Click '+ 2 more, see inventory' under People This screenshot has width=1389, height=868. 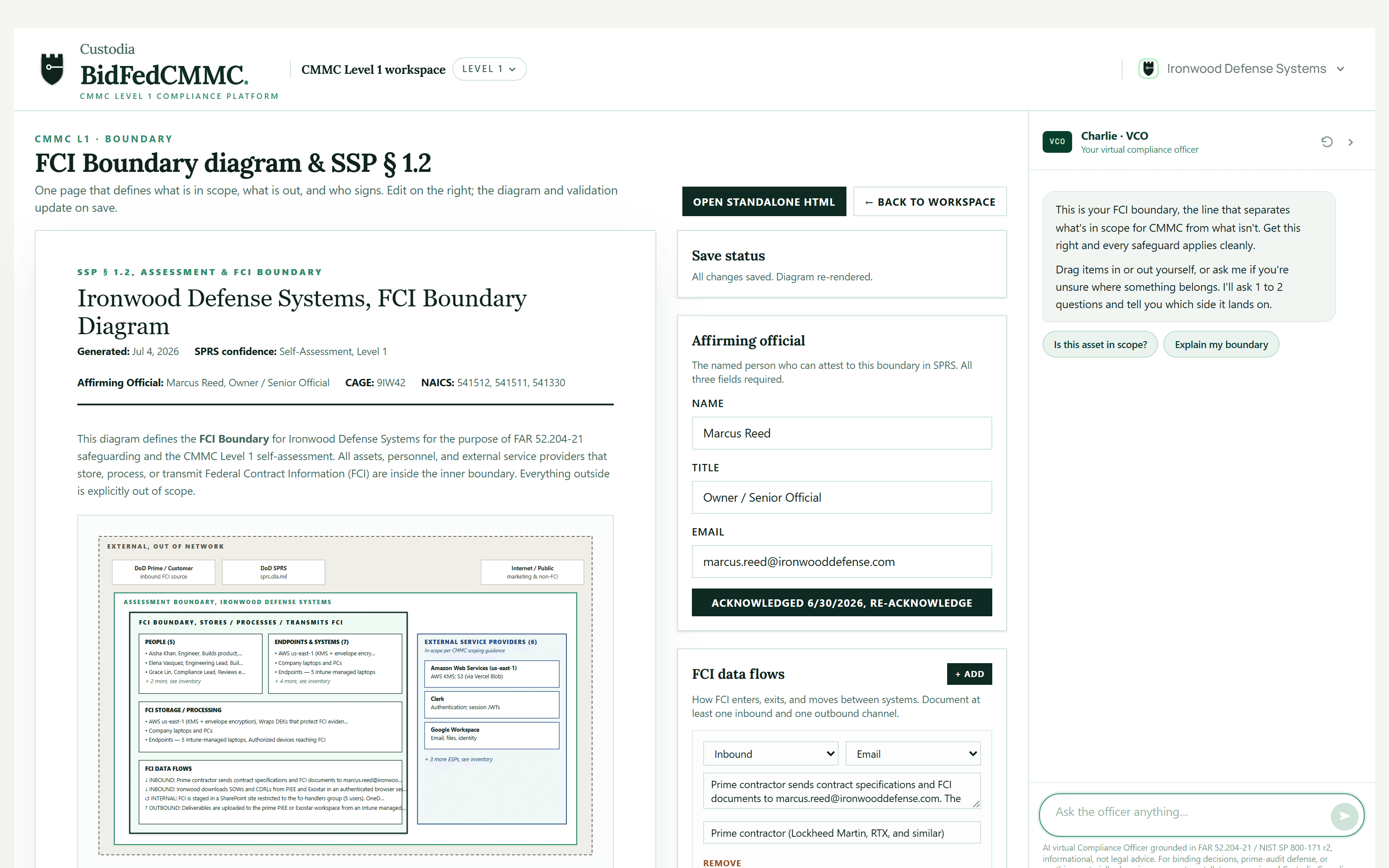[x=173, y=681]
